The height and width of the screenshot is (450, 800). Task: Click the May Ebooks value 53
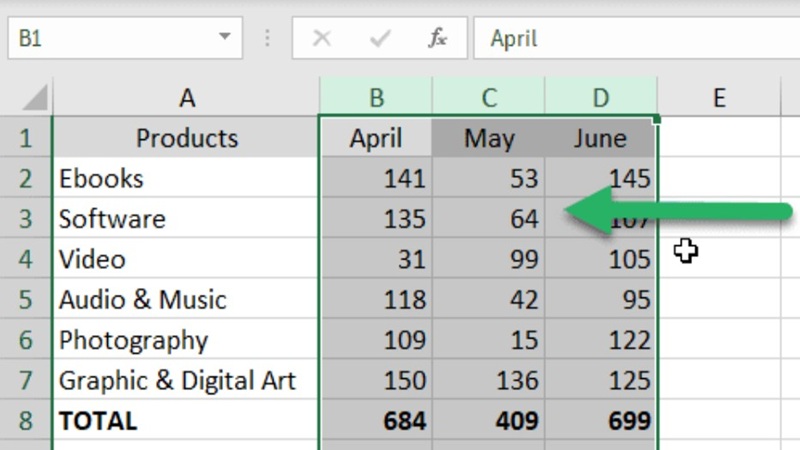coord(488,178)
